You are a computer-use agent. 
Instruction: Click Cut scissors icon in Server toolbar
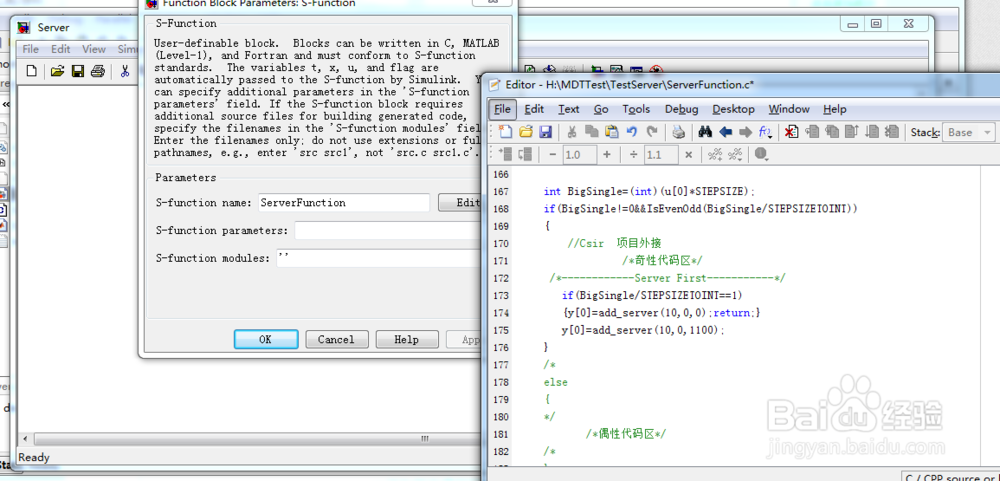click(x=124, y=71)
